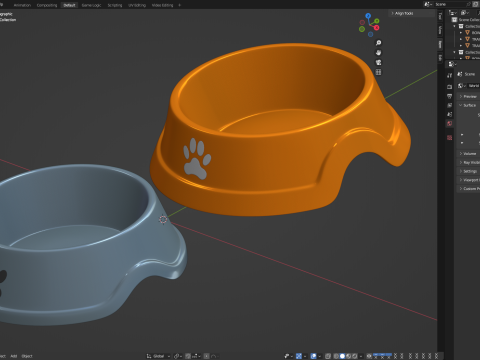Image resolution: width=480 pixels, height=360 pixels.
Task: Toggle snapping magnet in viewport header
Action: pyautogui.click(x=188, y=356)
